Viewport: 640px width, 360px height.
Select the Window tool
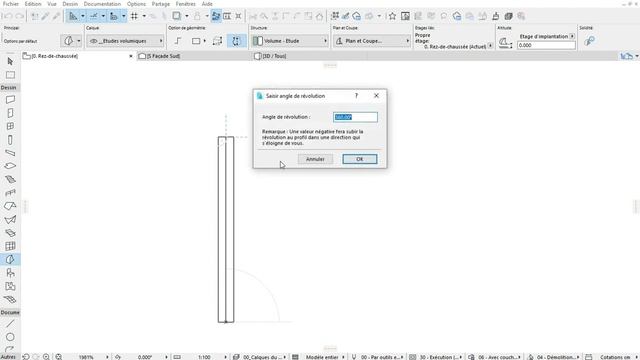point(10,127)
